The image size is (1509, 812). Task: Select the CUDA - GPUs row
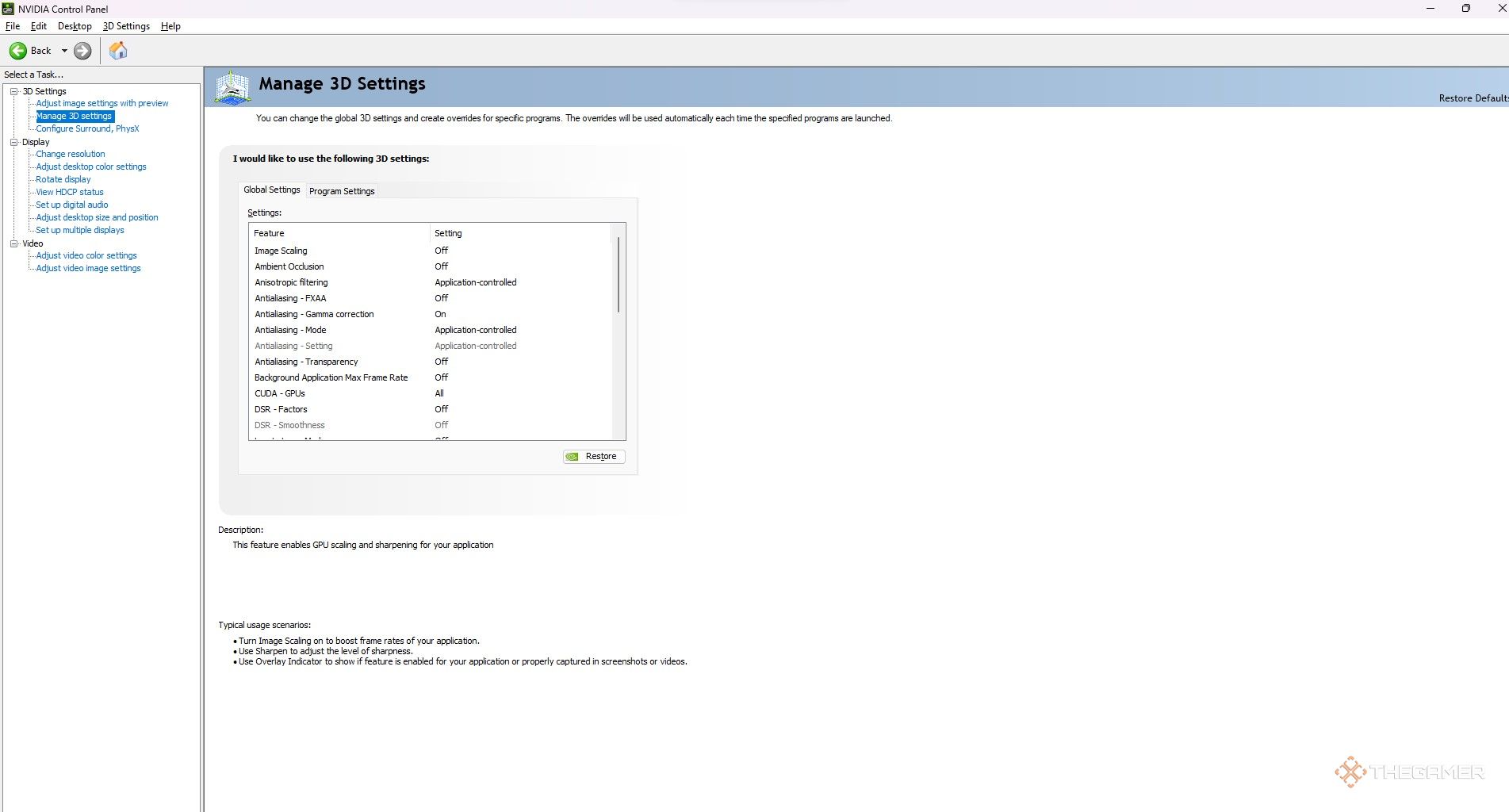[x=279, y=393]
